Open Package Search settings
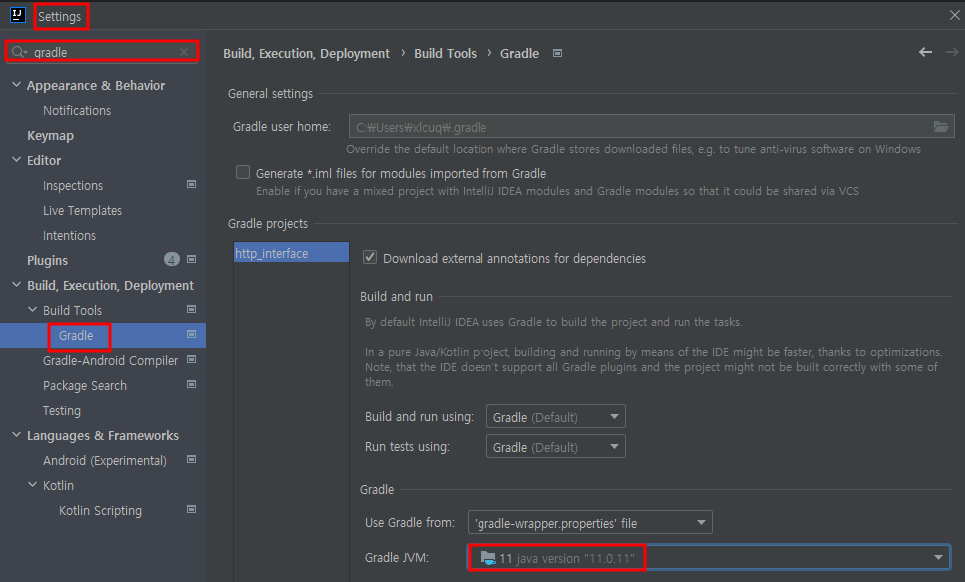 tap(85, 386)
